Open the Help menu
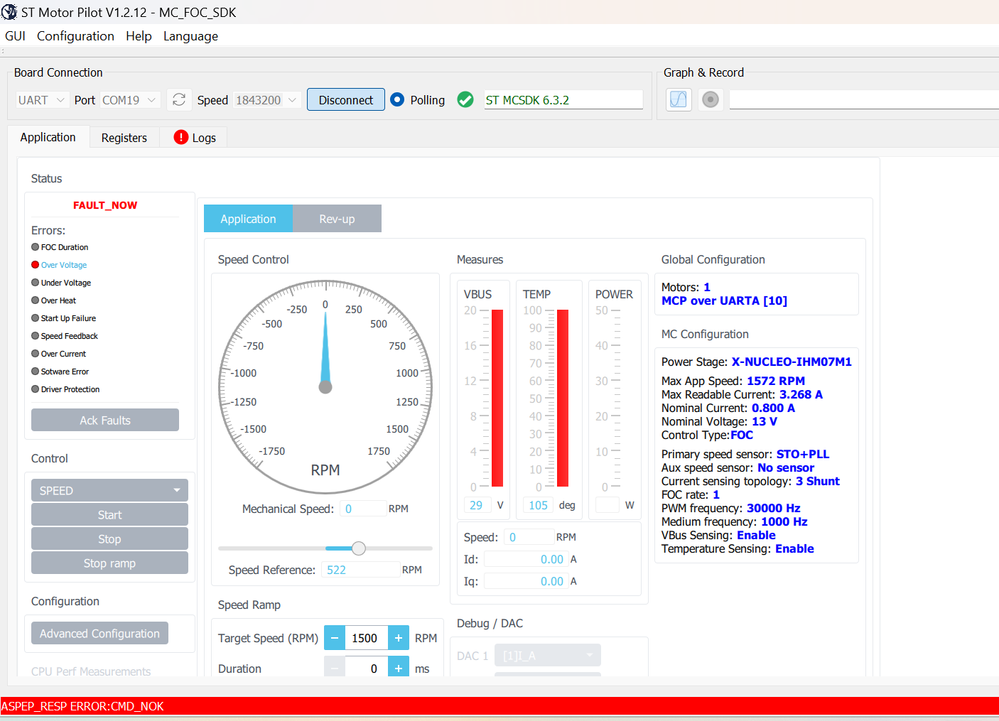 (x=138, y=36)
